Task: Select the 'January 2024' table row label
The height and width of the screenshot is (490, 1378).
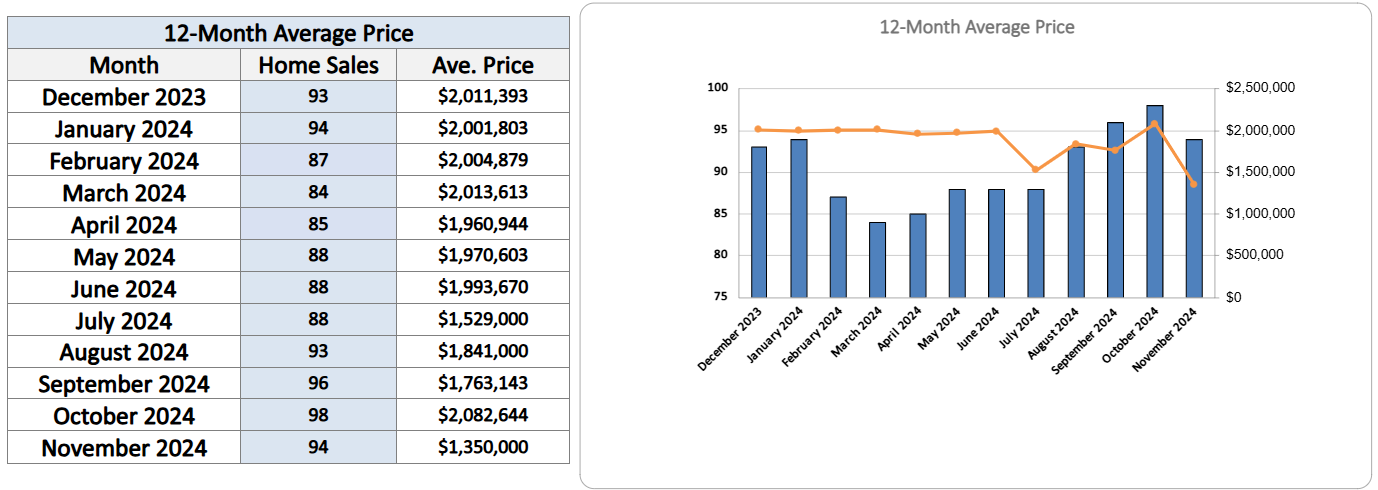Action: (x=124, y=129)
